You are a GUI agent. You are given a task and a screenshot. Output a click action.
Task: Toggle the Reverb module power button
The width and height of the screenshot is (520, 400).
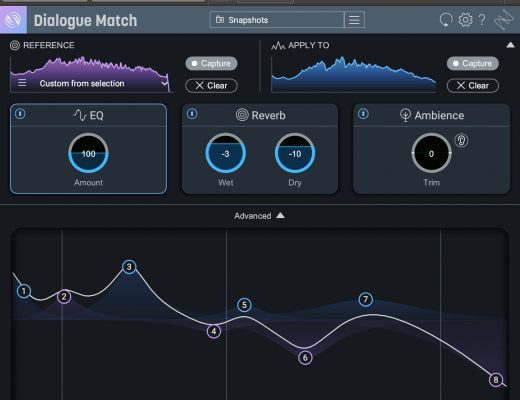click(x=192, y=114)
